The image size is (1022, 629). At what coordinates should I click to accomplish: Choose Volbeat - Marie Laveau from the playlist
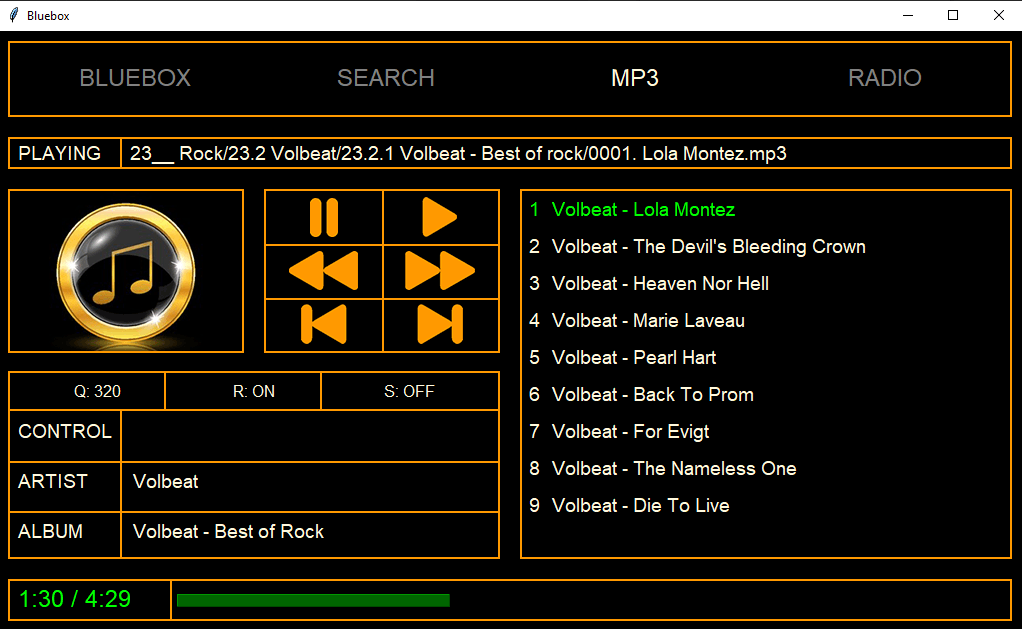click(x=637, y=321)
